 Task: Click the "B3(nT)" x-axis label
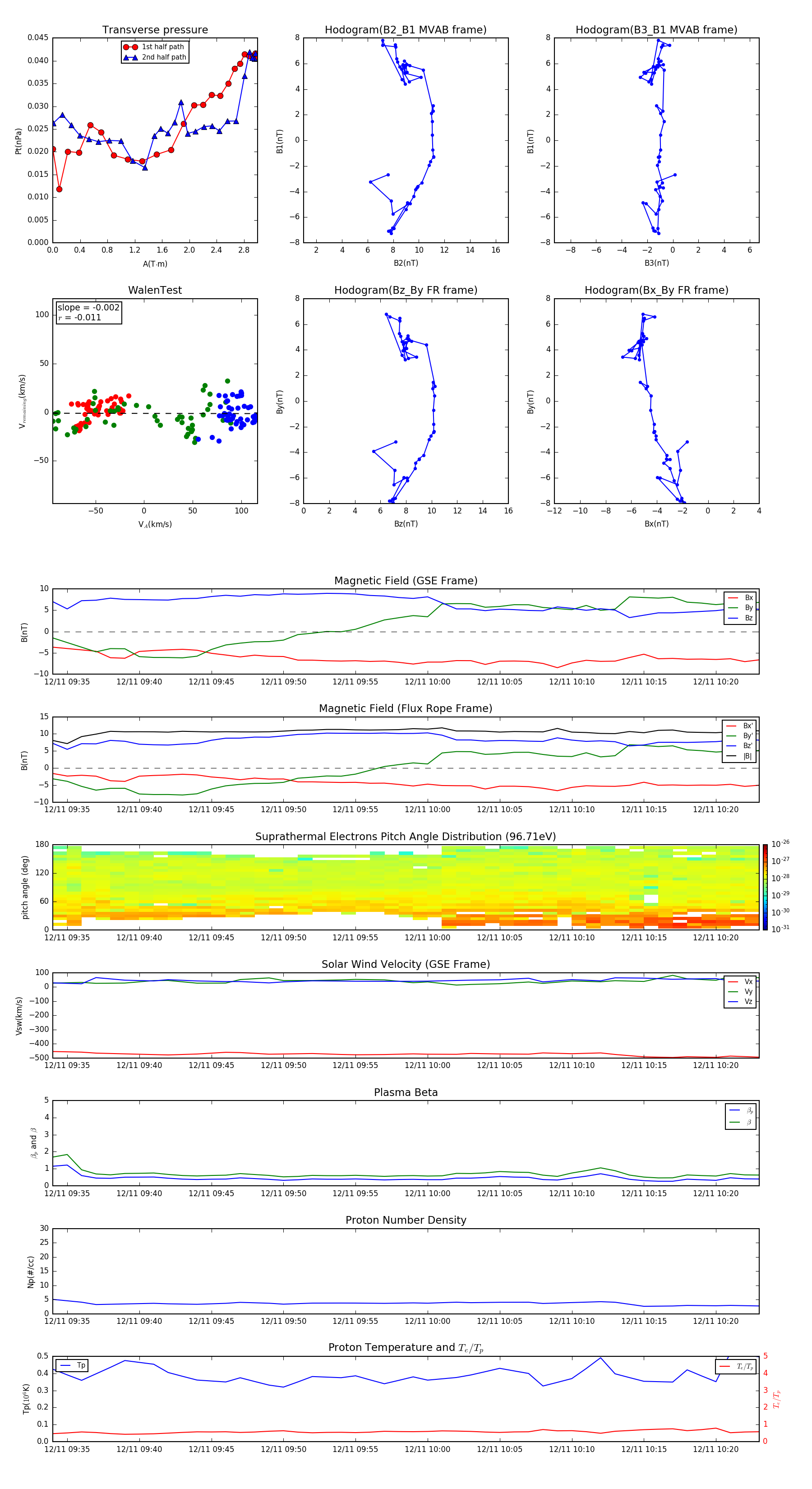pos(656,263)
